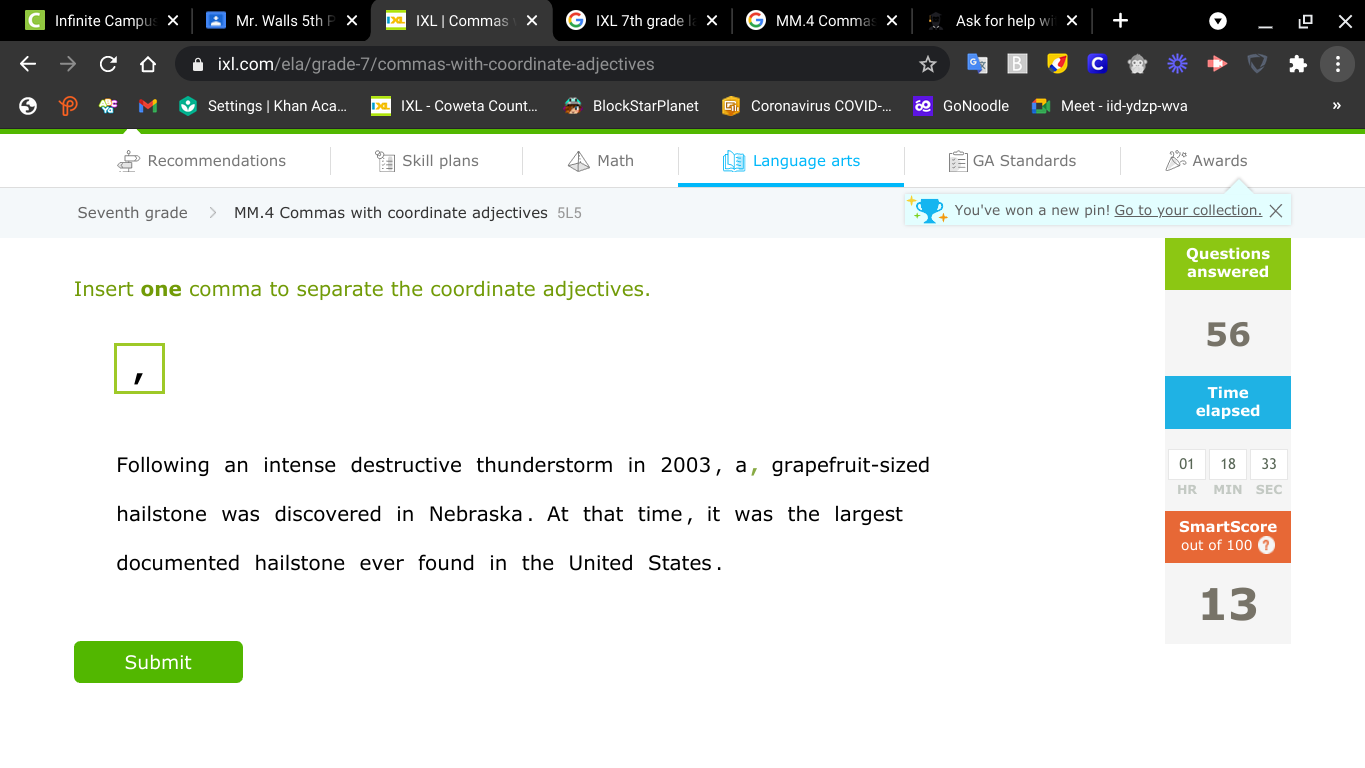Go to the browser home page
The height and width of the screenshot is (768, 1365).
[x=148, y=64]
